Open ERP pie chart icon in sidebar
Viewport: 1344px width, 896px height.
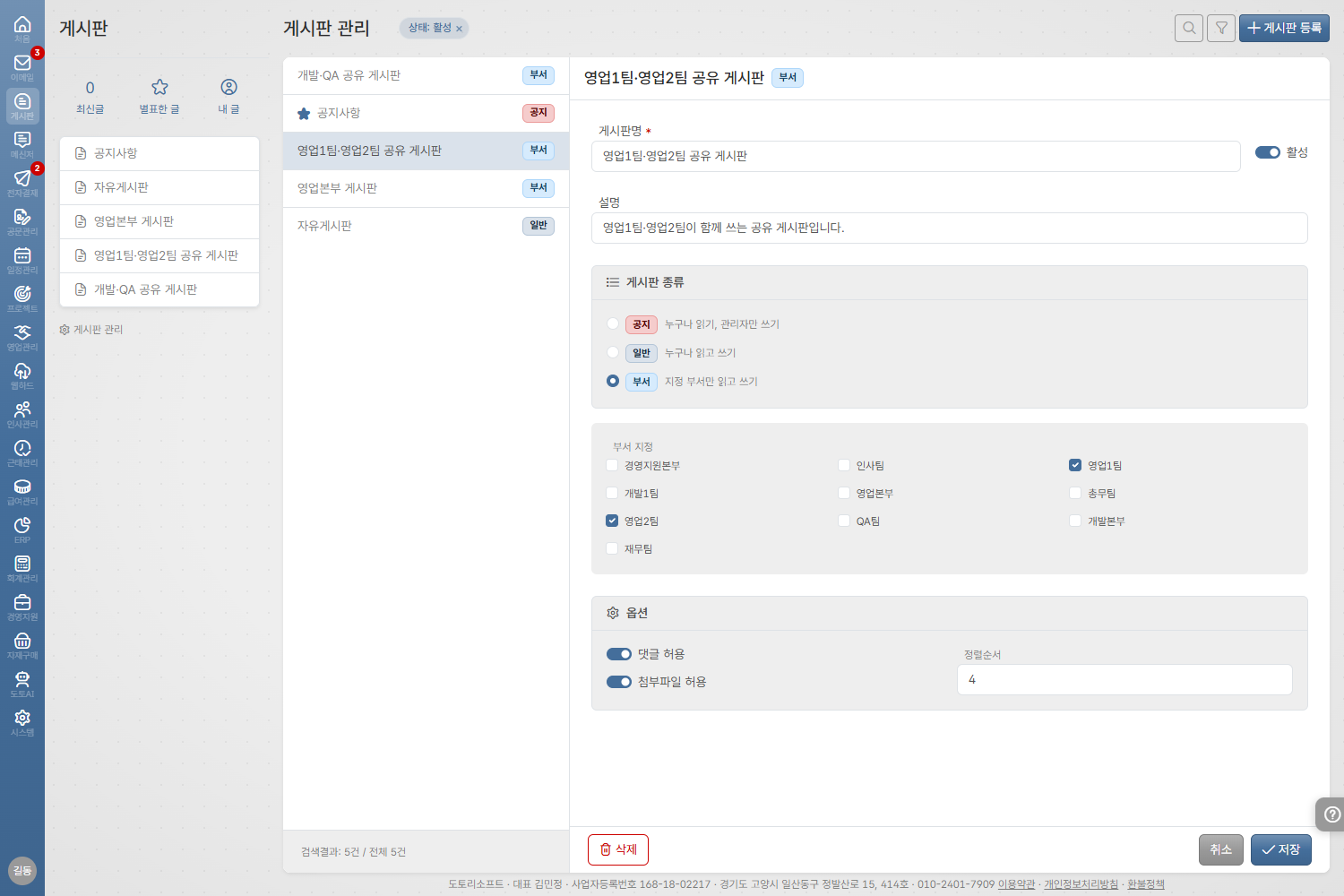pos(22,530)
